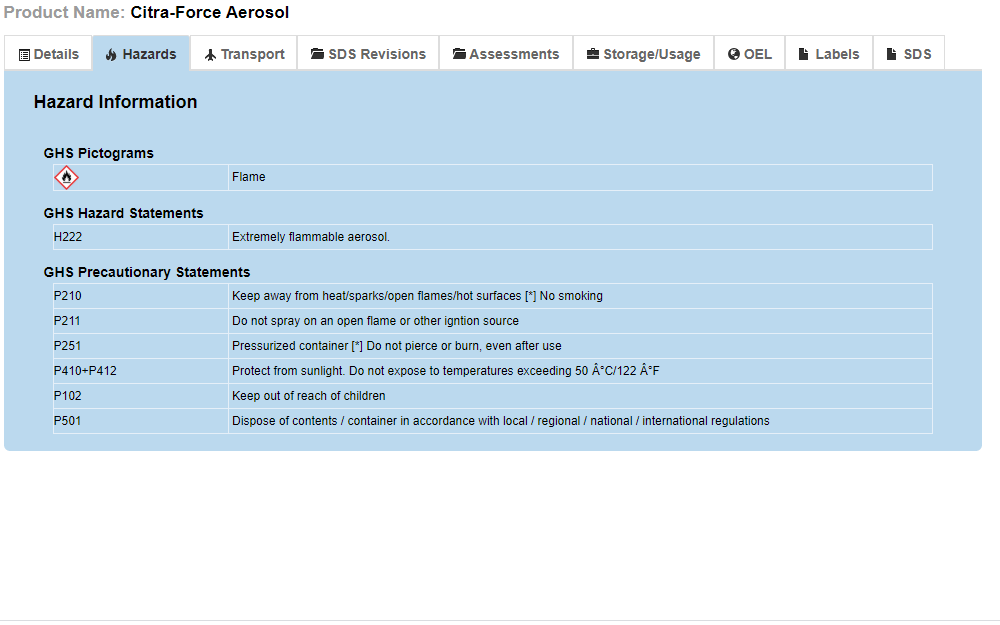
Task: Select the P210 precautionary code
Action: click(x=68, y=296)
